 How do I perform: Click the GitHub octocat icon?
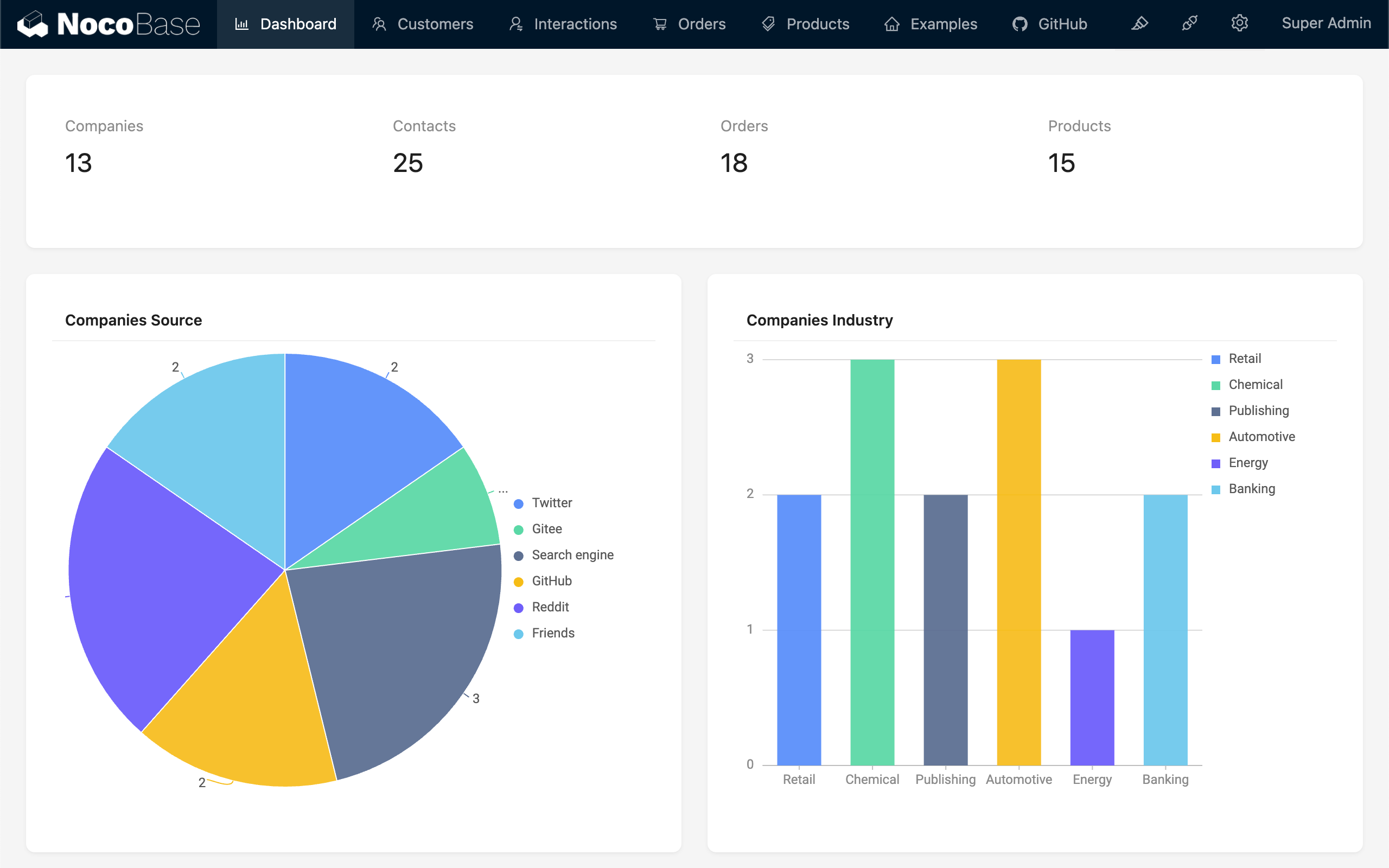1020,24
